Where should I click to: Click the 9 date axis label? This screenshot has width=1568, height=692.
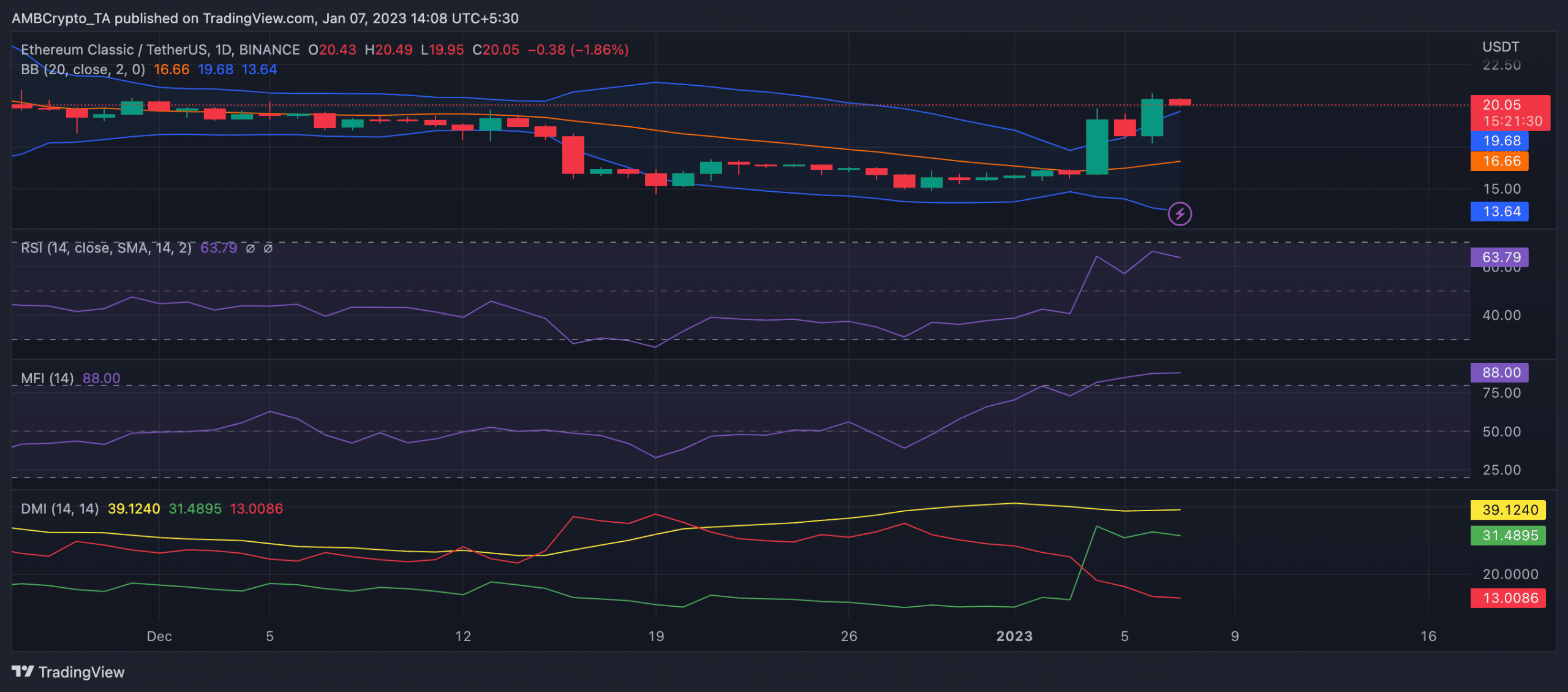point(1235,636)
